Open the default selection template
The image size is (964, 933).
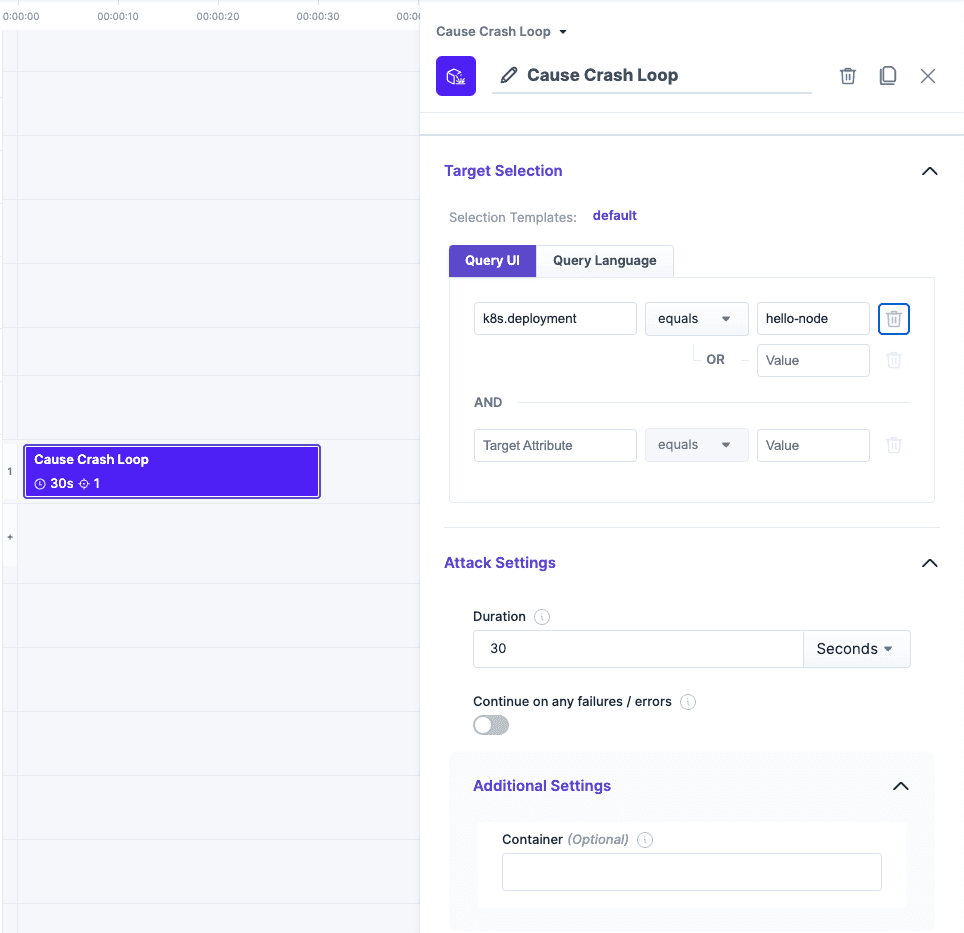pos(614,215)
